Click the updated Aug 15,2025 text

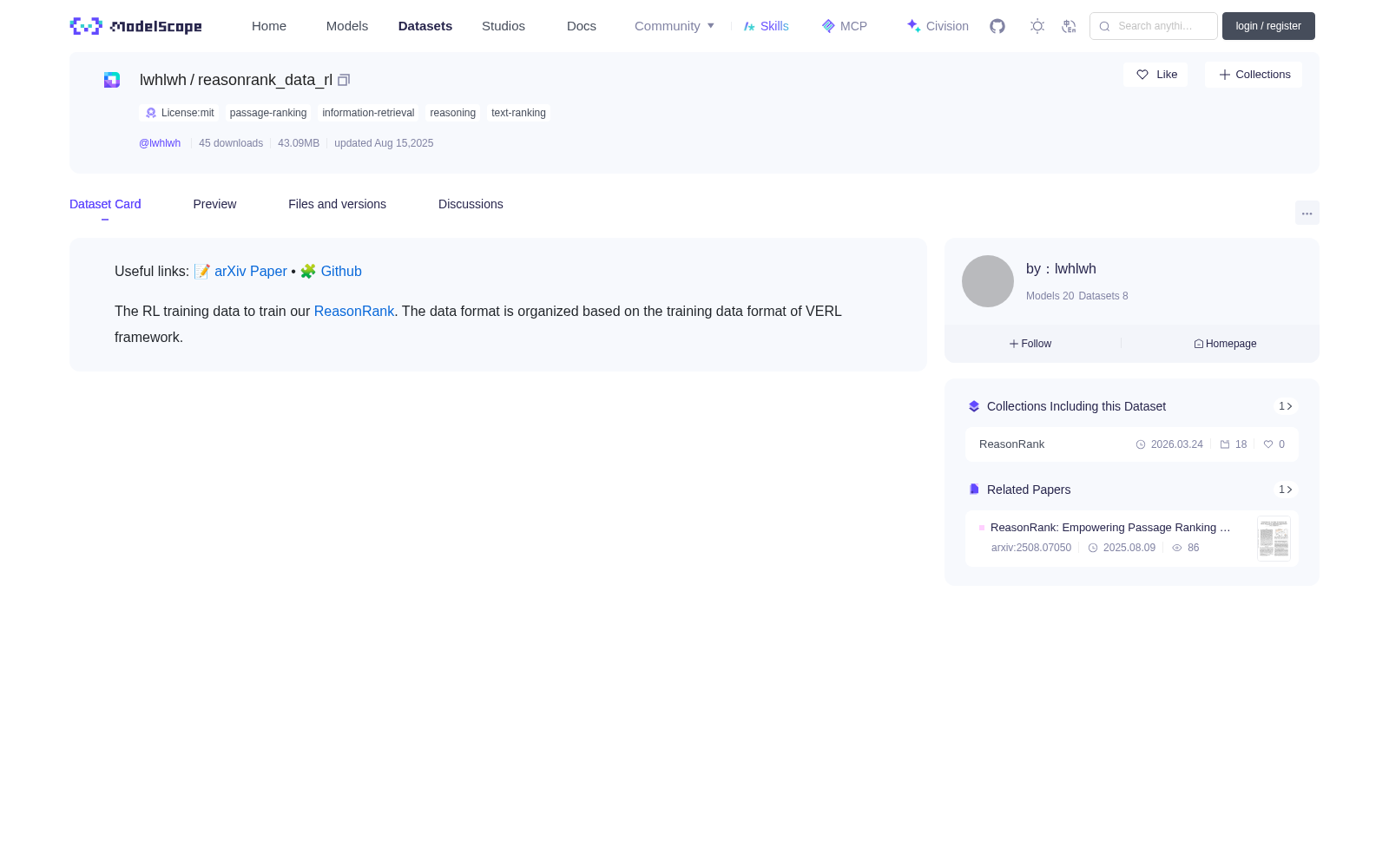[x=384, y=143]
